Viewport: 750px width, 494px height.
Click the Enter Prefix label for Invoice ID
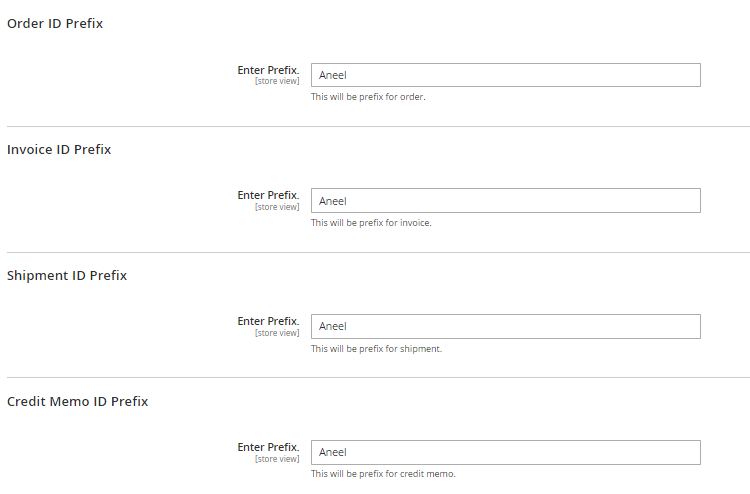tap(268, 196)
